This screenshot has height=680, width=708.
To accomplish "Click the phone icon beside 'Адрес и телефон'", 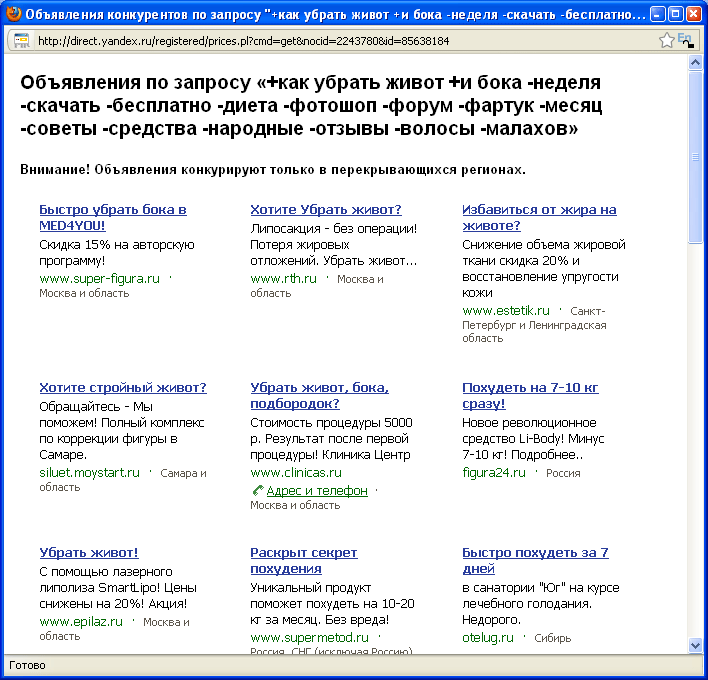I will point(258,490).
